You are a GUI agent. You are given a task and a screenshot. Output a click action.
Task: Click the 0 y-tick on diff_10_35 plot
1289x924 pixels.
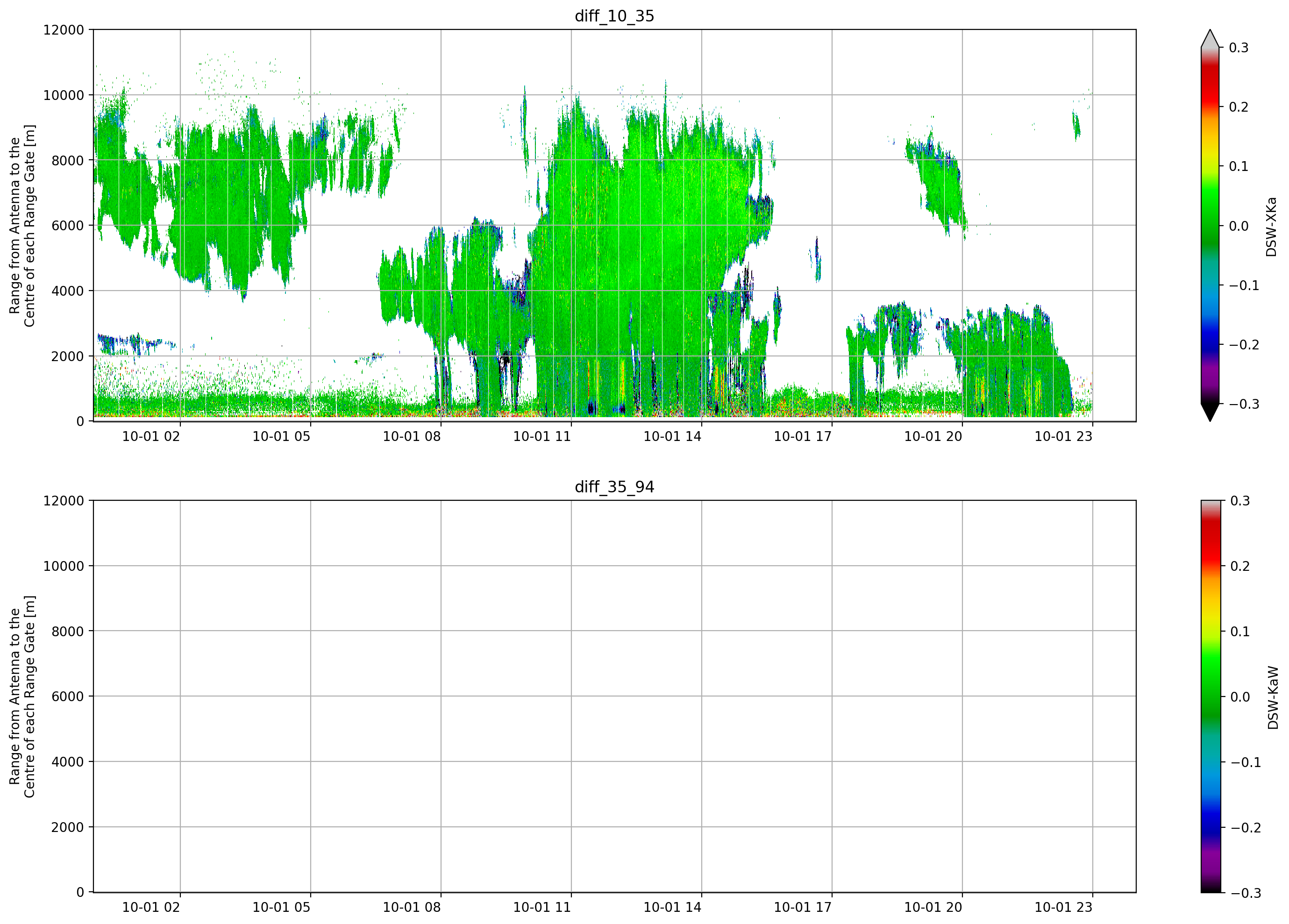[80, 422]
